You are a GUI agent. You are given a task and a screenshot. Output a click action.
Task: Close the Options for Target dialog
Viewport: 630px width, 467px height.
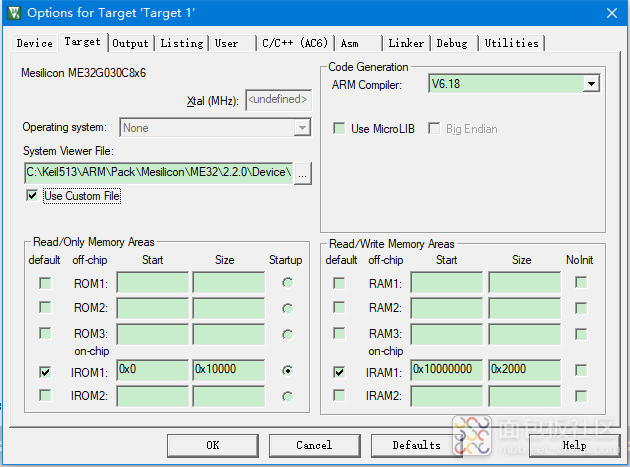612,13
